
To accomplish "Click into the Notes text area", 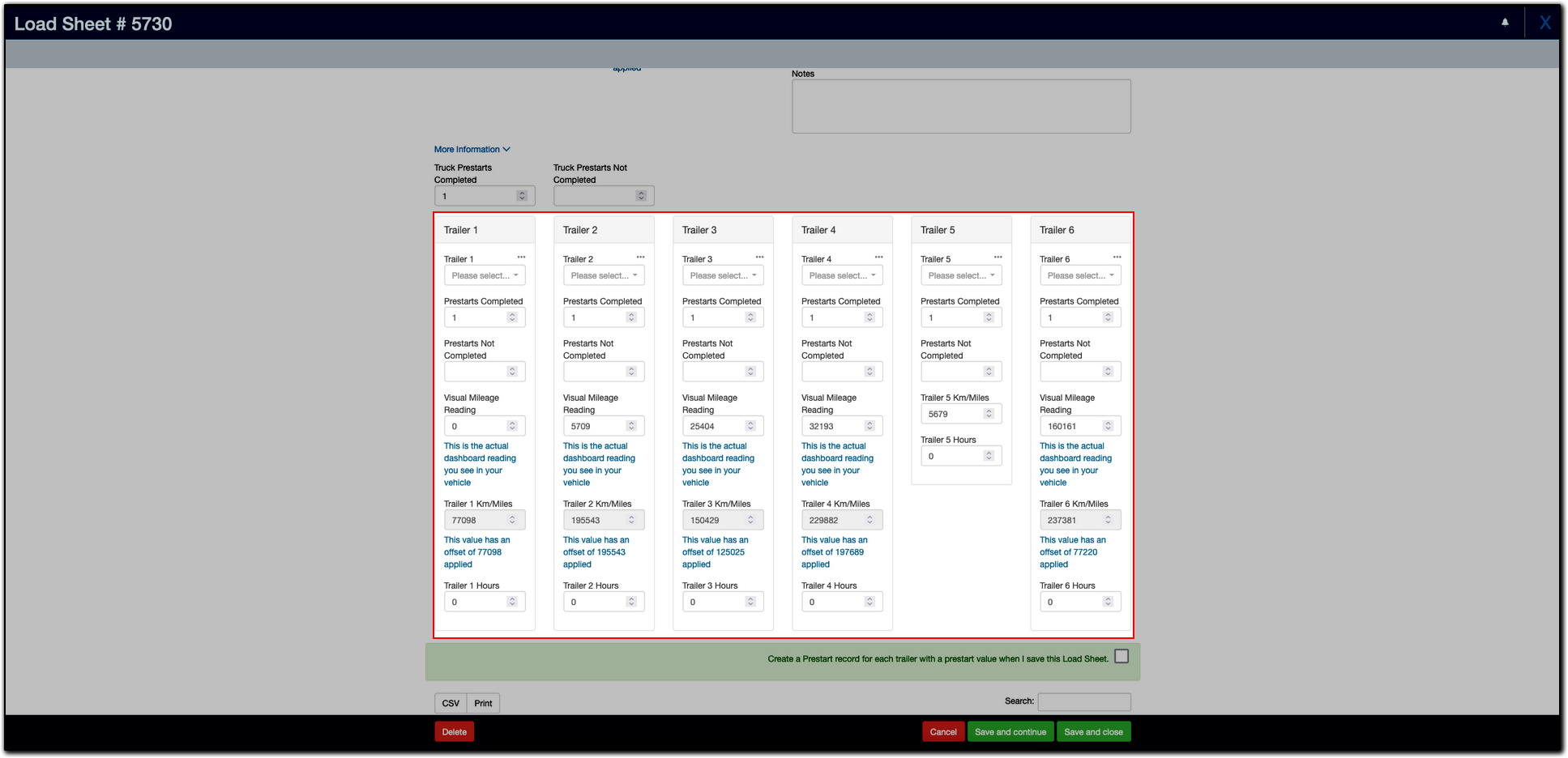I will [961, 106].
